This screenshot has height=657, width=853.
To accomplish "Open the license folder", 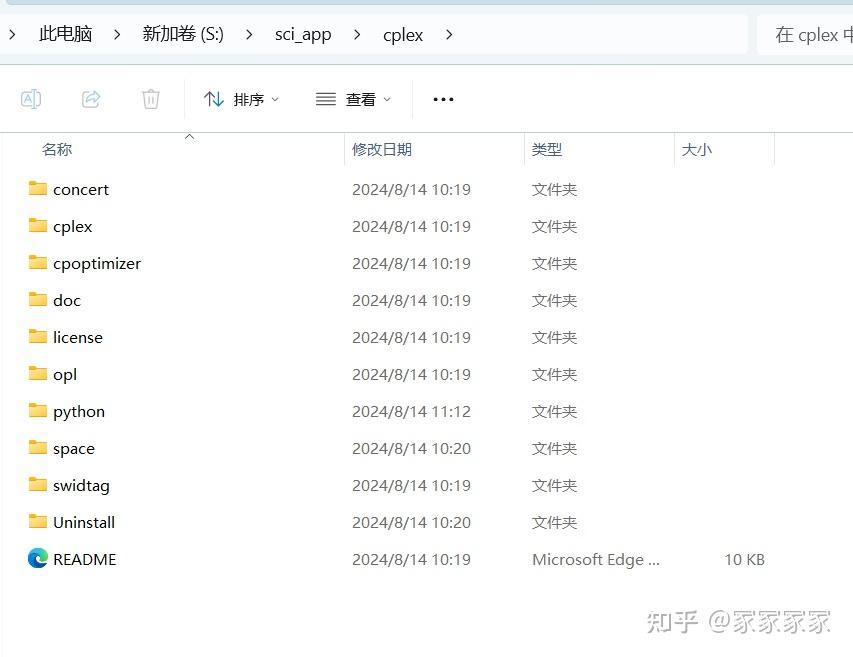I will click(78, 337).
